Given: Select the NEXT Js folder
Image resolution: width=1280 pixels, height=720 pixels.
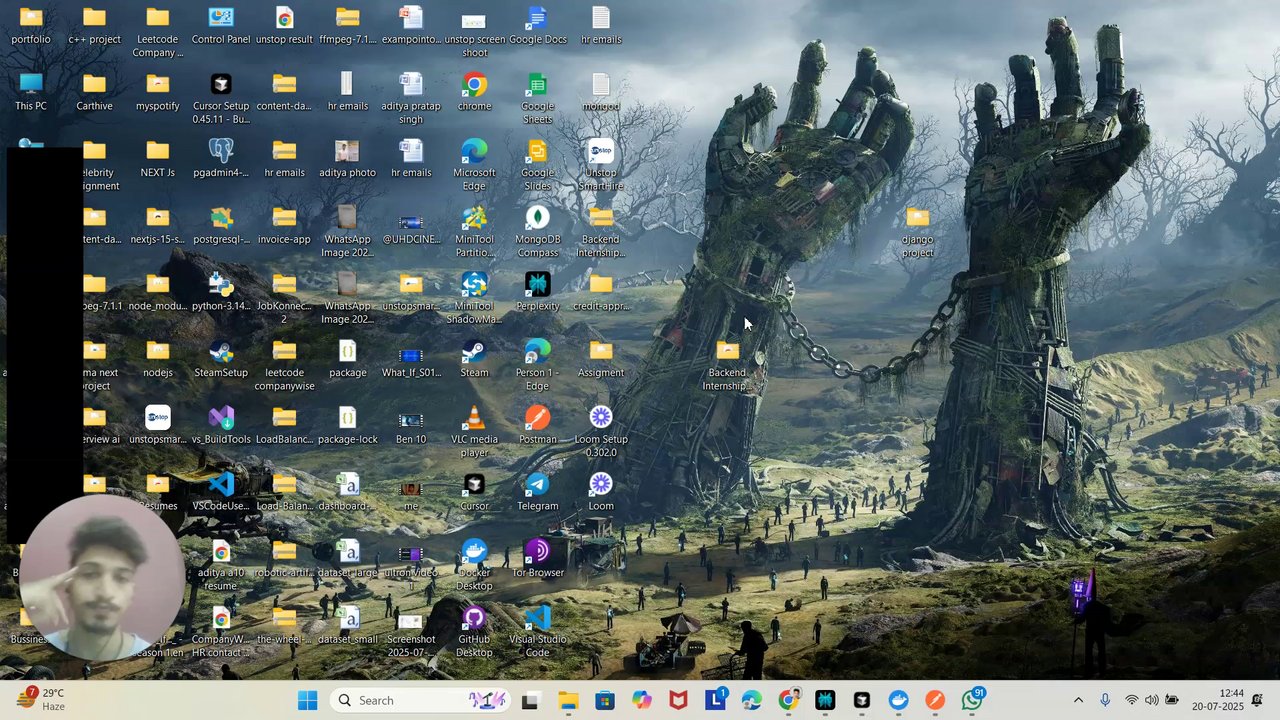Looking at the screenshot, I should 157,159.
